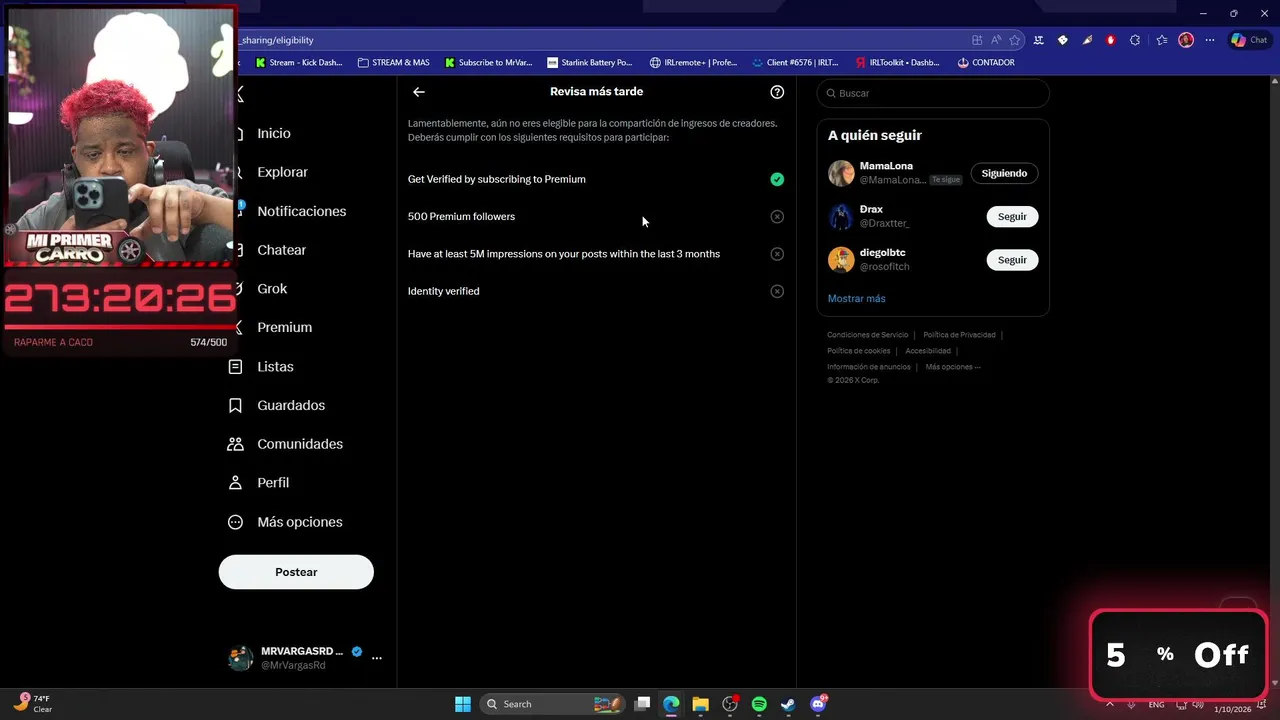Open the 'Stream - Kick Dash...' bookmark
The width and height of the screenshot is (1280, 720).
[x=298, y=62]
